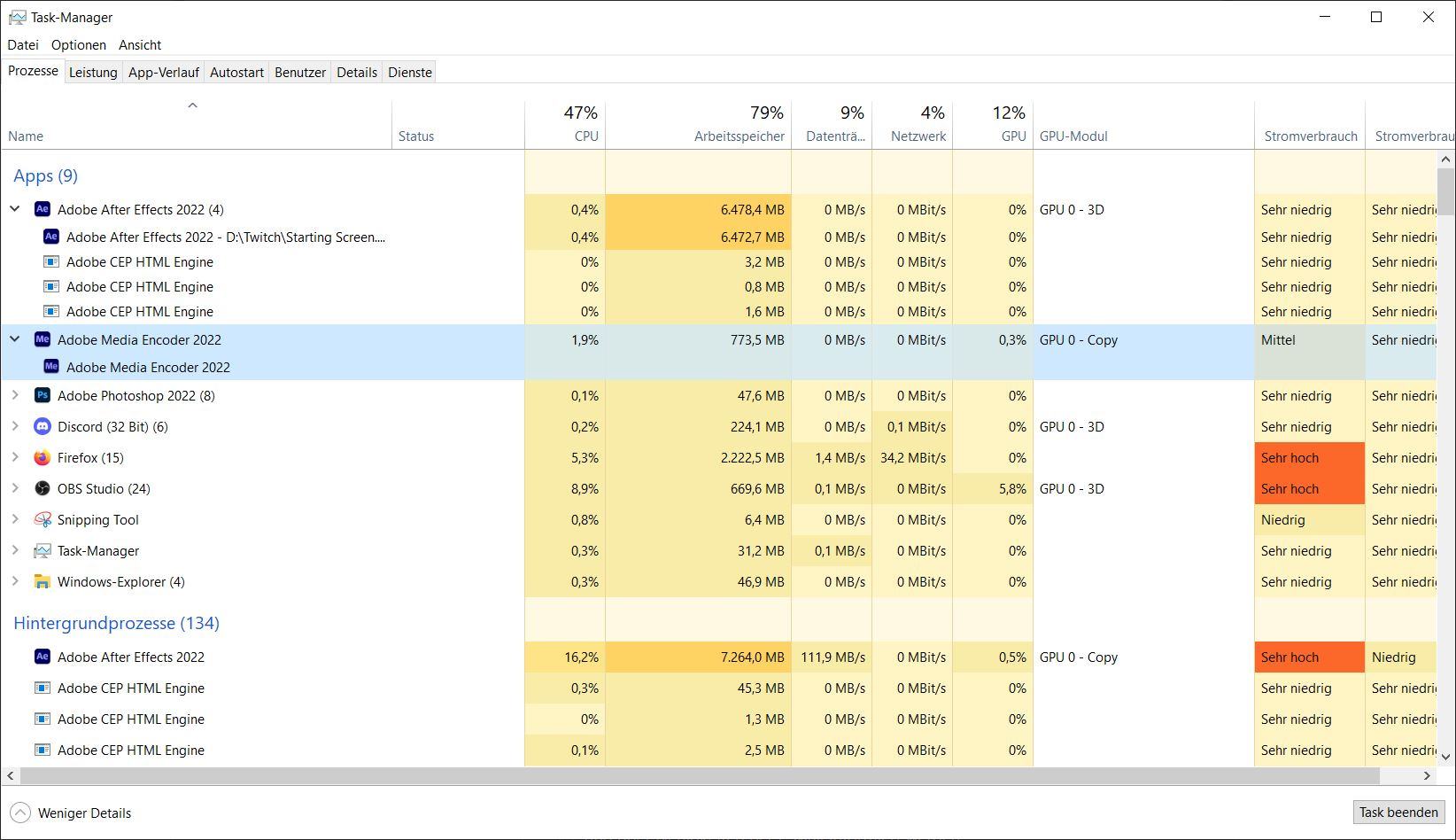Screen dimensions: 1456x840
Task: Collapse the Adobe Media Encoder 2022 group
Action: 14,339
